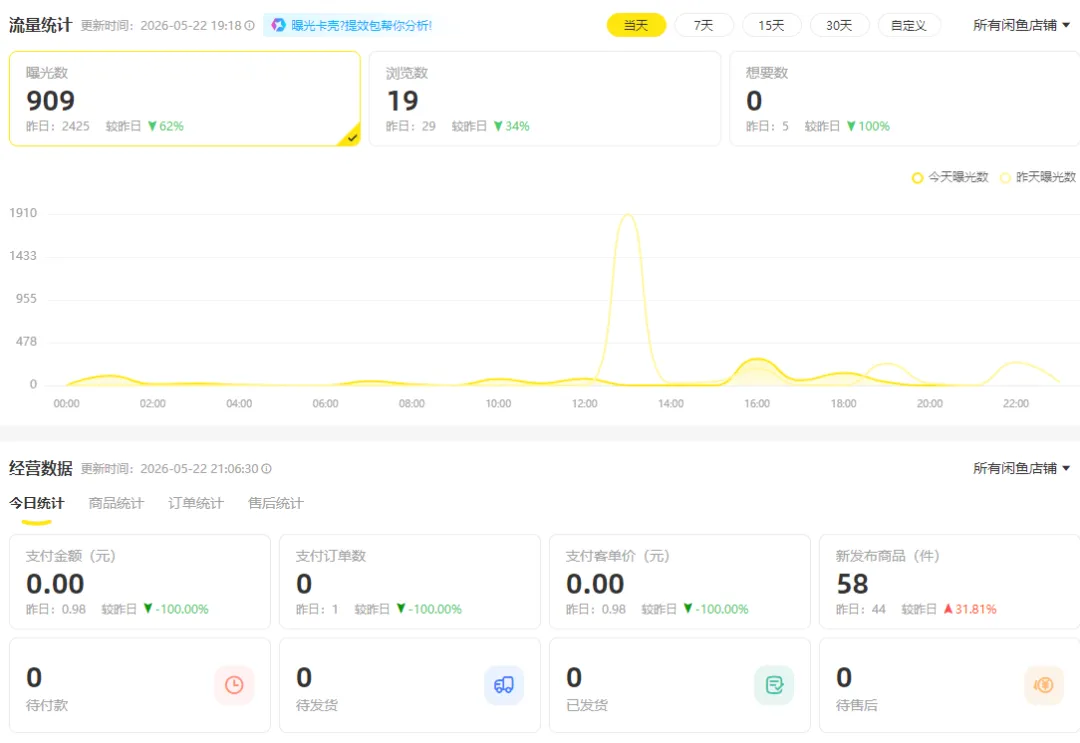Viewport: 1080px width, 743px height.
Task: Click the purple icon in exposure banner
Action: 278,25
